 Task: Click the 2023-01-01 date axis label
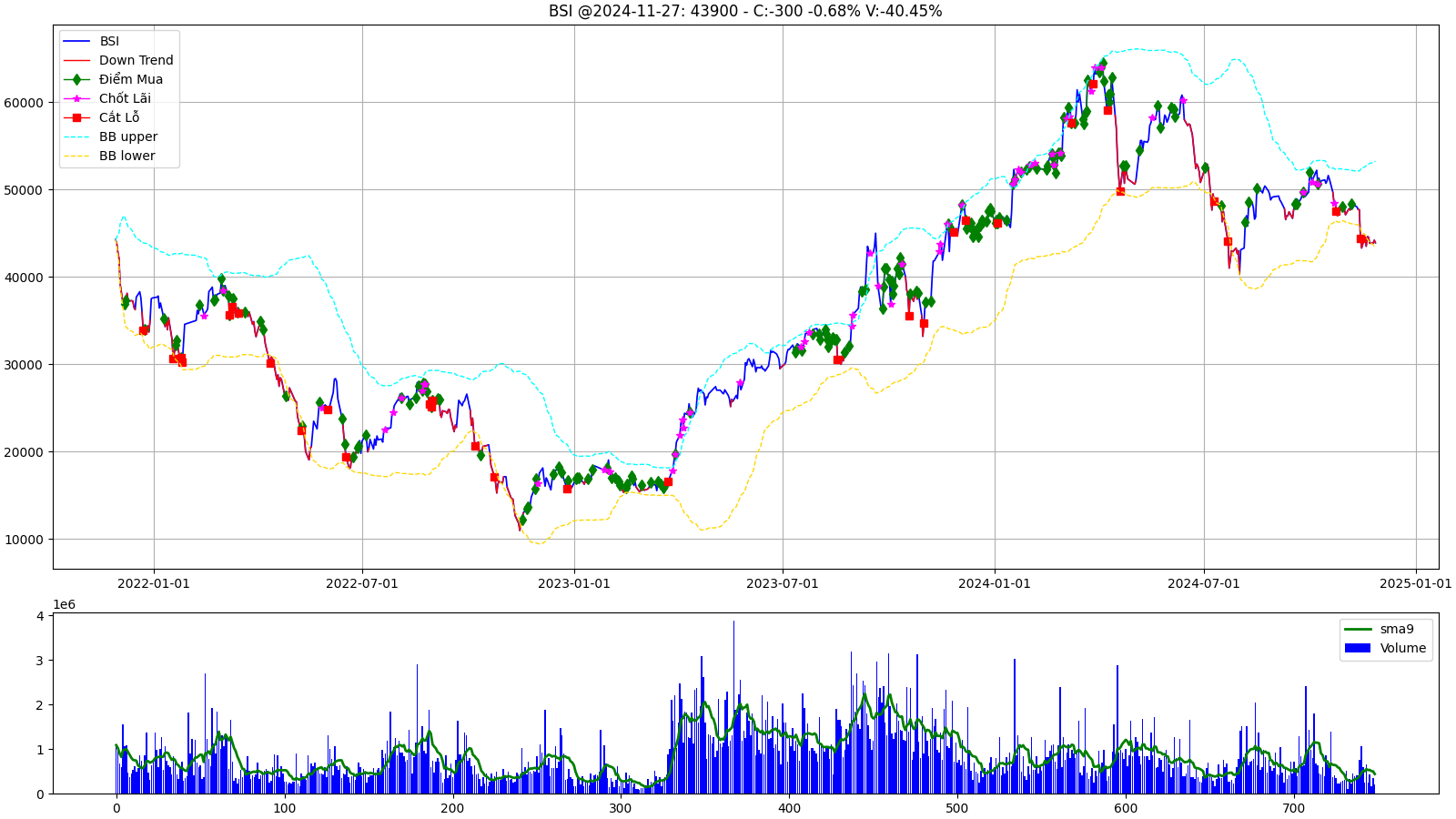pos(574,583)
